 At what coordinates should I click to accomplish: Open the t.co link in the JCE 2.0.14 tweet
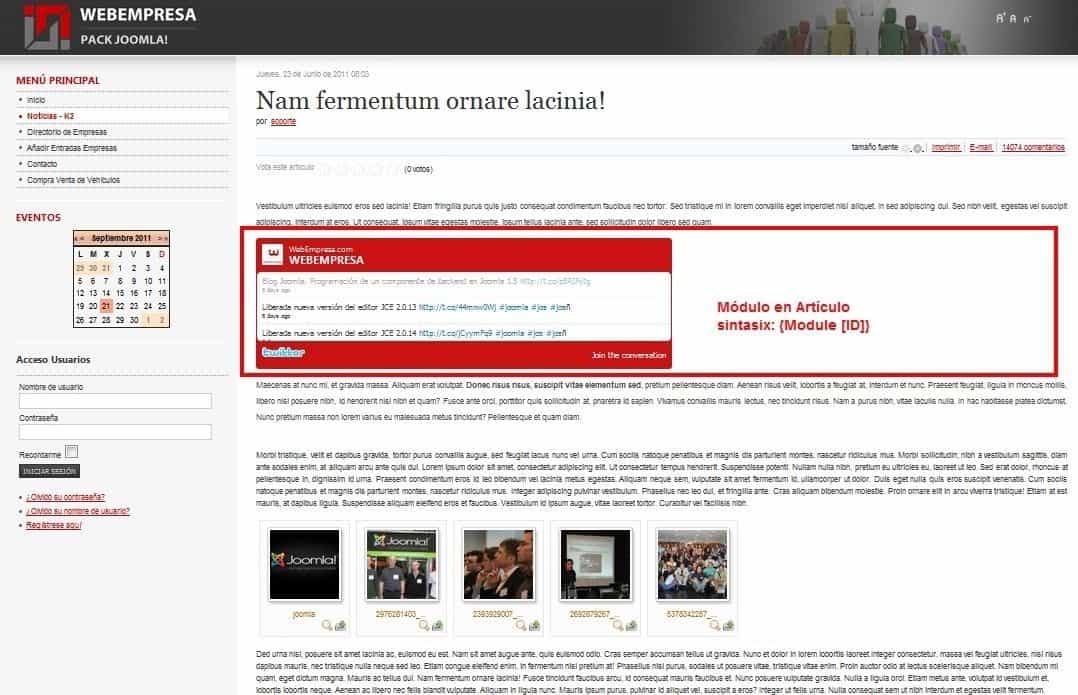tap(455, 333)
